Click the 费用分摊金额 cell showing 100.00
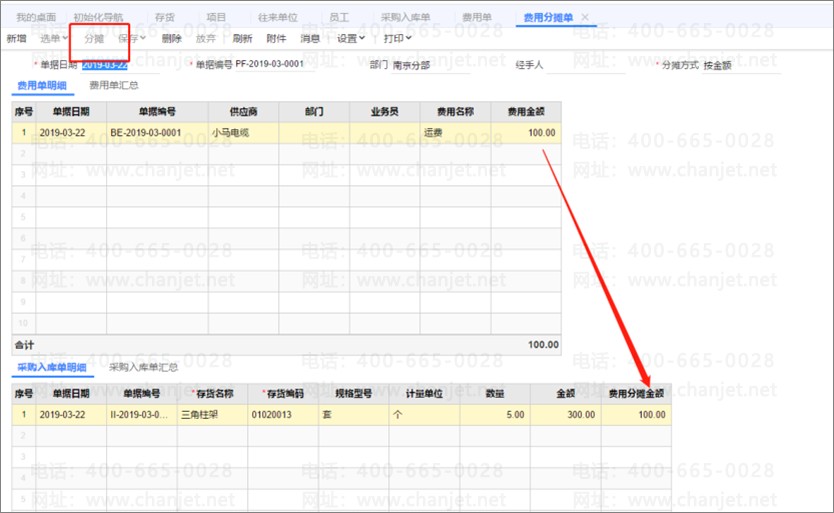This screenshot has height=513, width=834. pyautogui.click(x=635, y=414)
